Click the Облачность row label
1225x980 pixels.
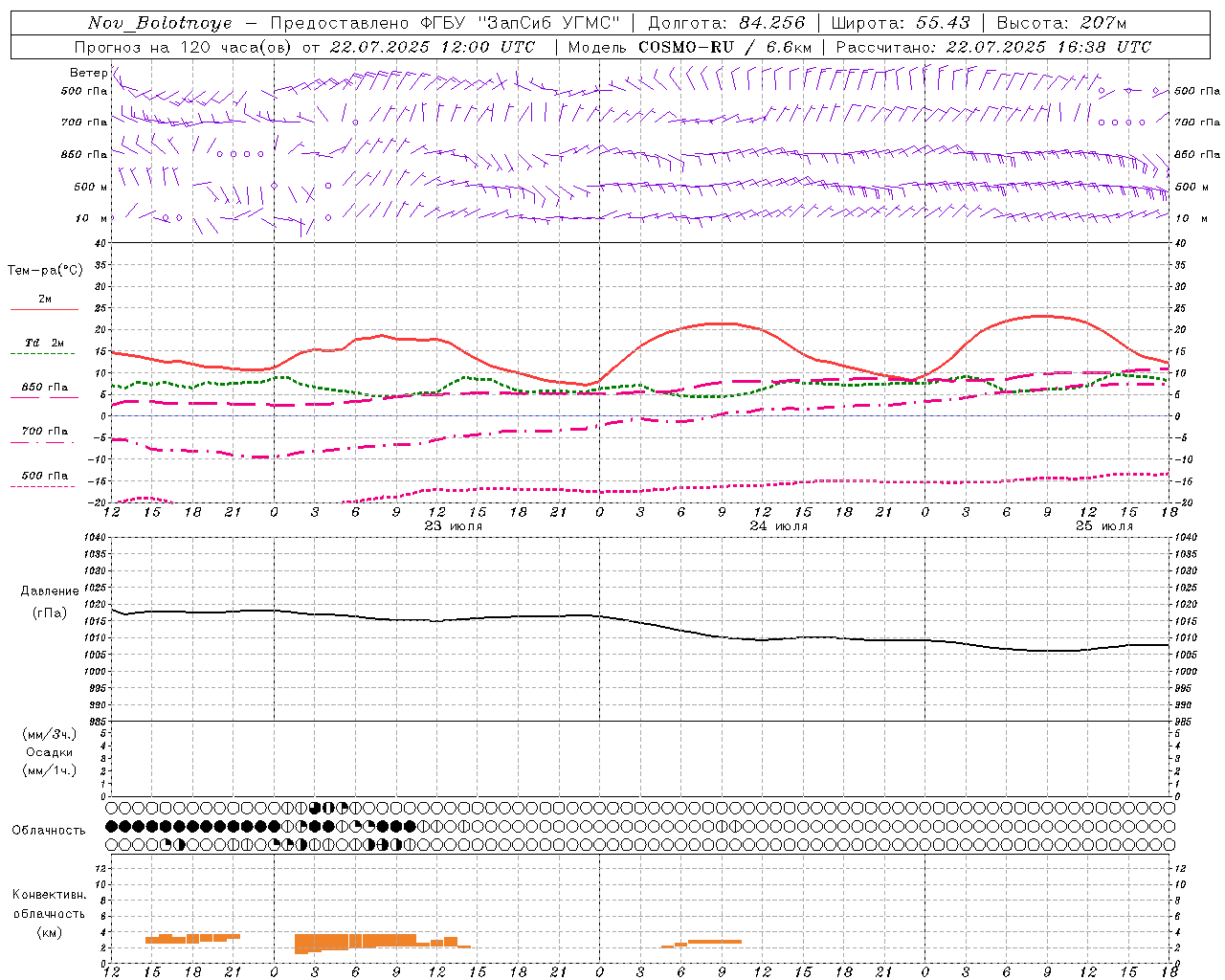click(49, 831)
